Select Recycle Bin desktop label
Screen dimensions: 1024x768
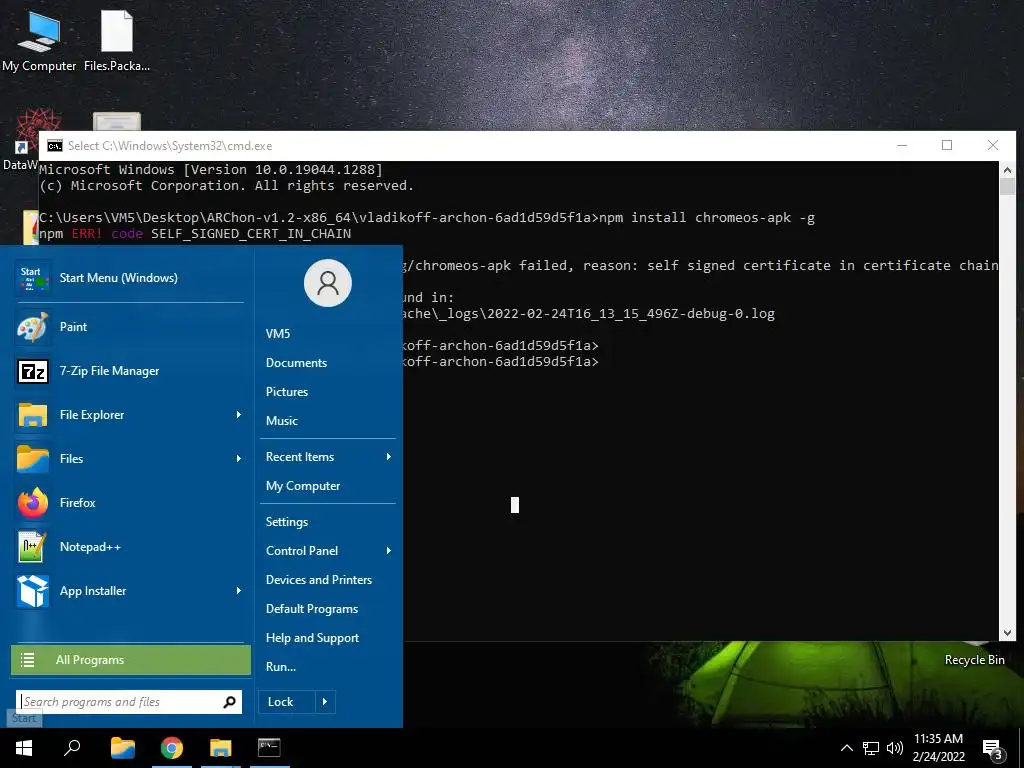(974, 660)
